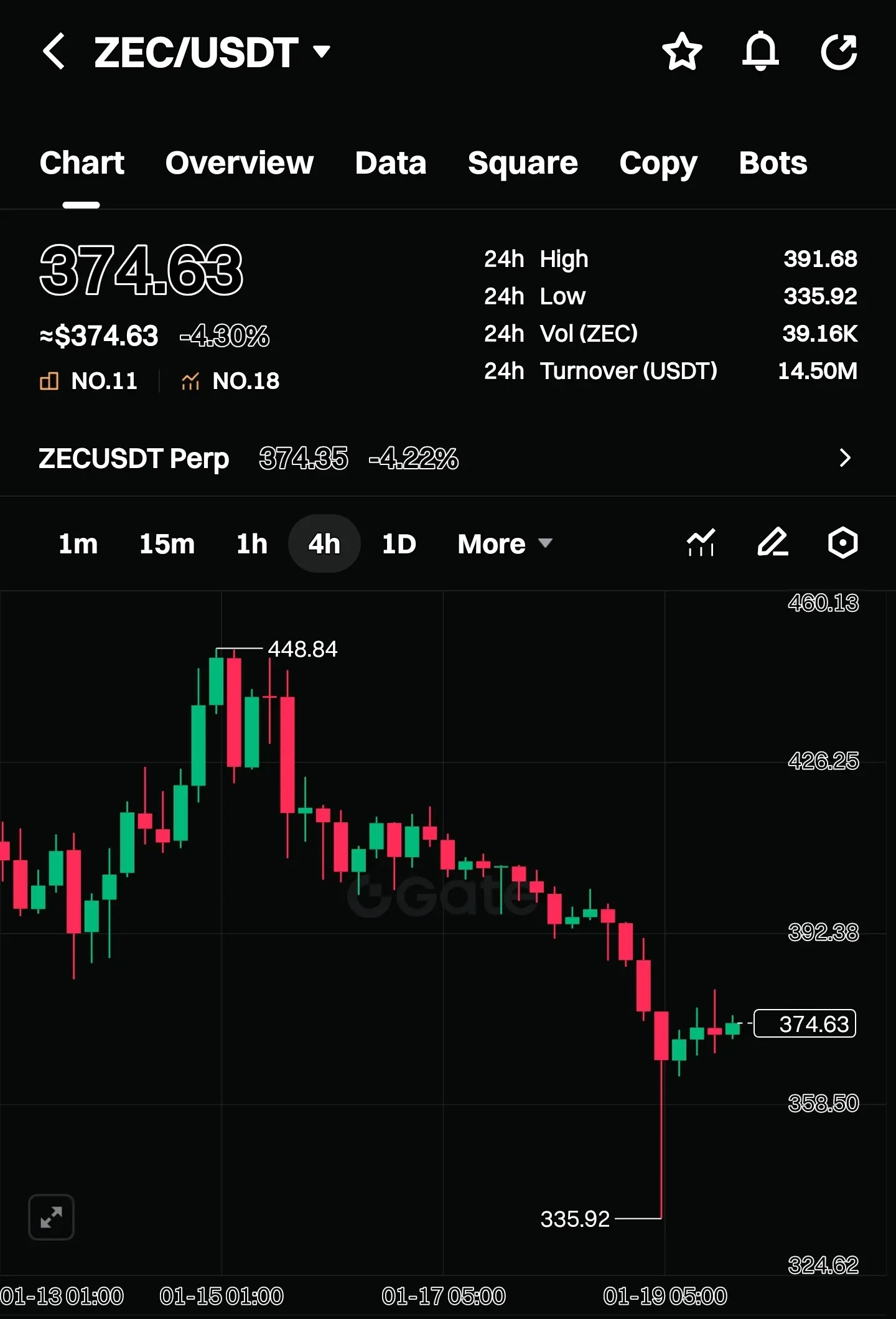Add ZEC/USDT to favorites with star
The width and height of the screenshot is (896, 1319).
pos(682,51)
